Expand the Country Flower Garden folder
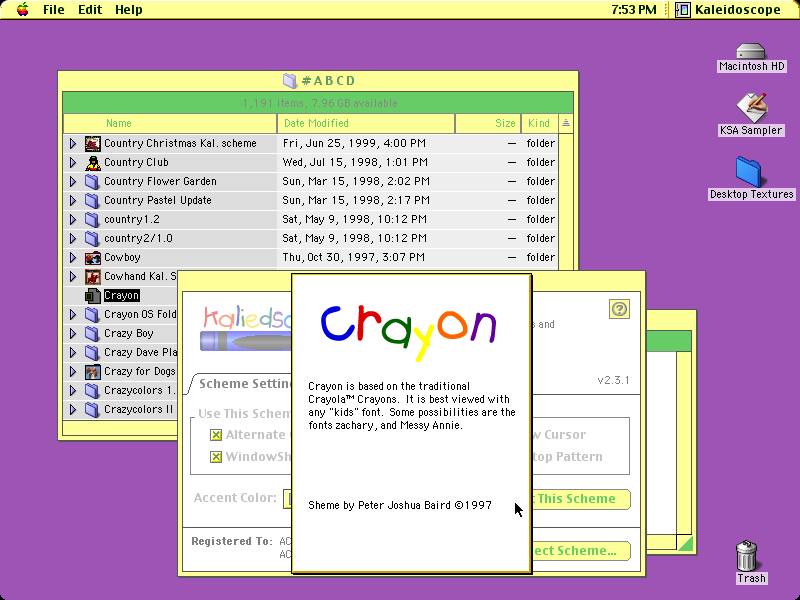Screen dimensions: 800x600 (73, 181)
